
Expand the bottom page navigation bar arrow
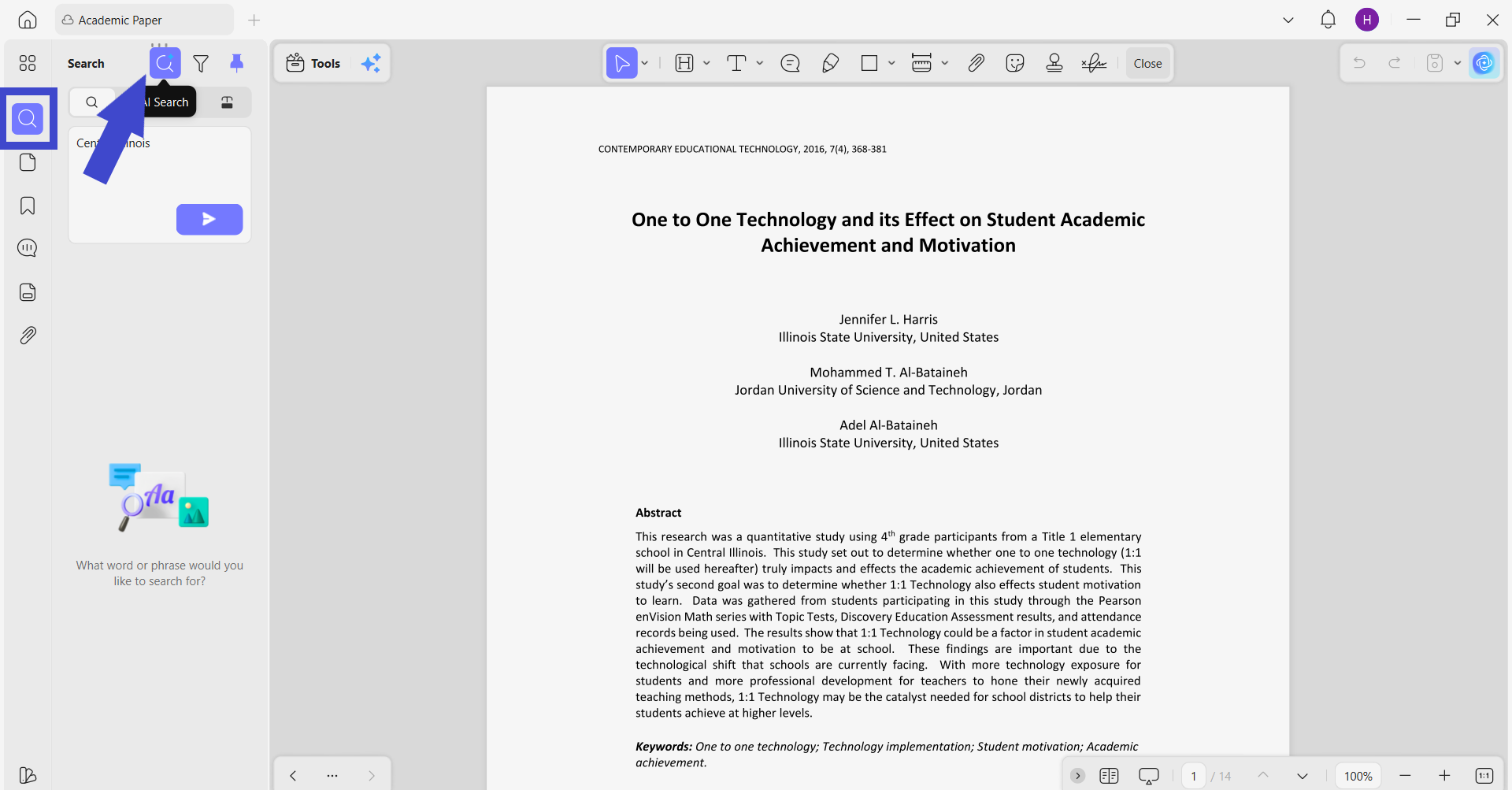tap(1078, 776)
